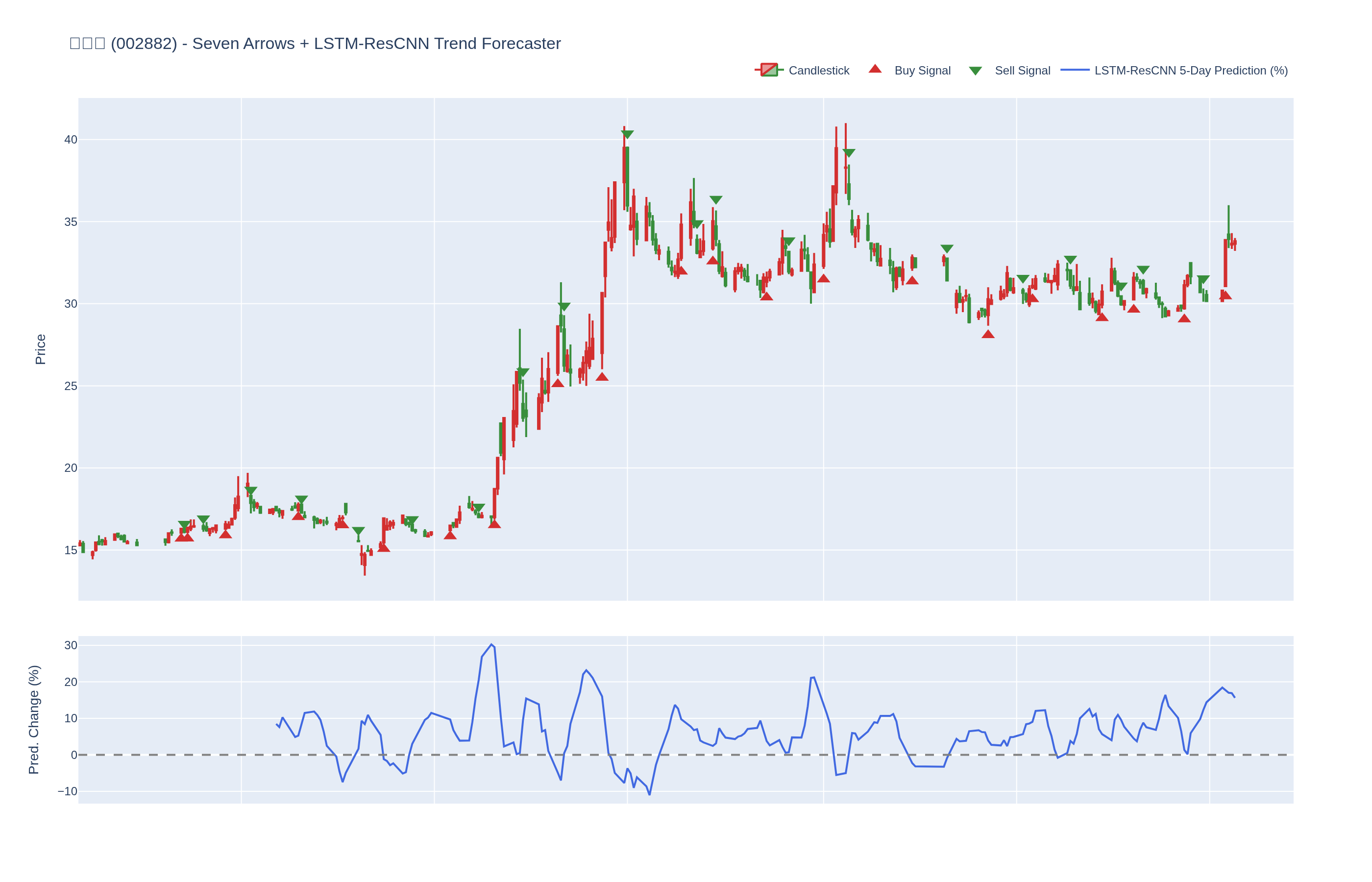
Task: Click the red Buy Signal legend triangle
Action: point(875,69)
